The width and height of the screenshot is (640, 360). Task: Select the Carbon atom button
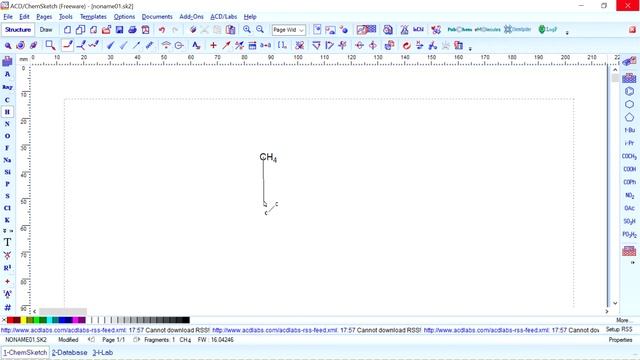(7, 100)
